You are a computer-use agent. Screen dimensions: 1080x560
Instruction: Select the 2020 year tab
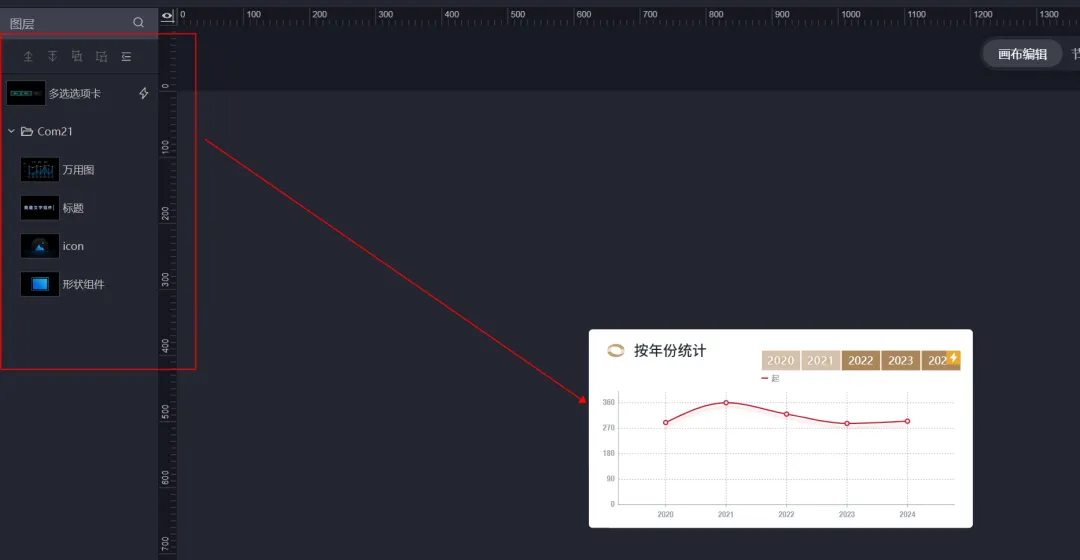[780, 360]
